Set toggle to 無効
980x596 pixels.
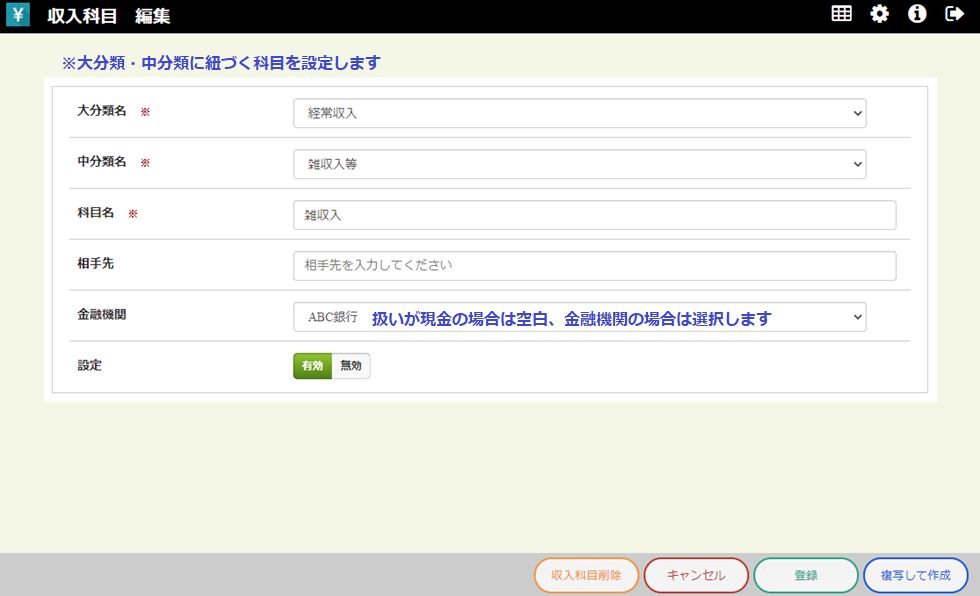[351, 366]
